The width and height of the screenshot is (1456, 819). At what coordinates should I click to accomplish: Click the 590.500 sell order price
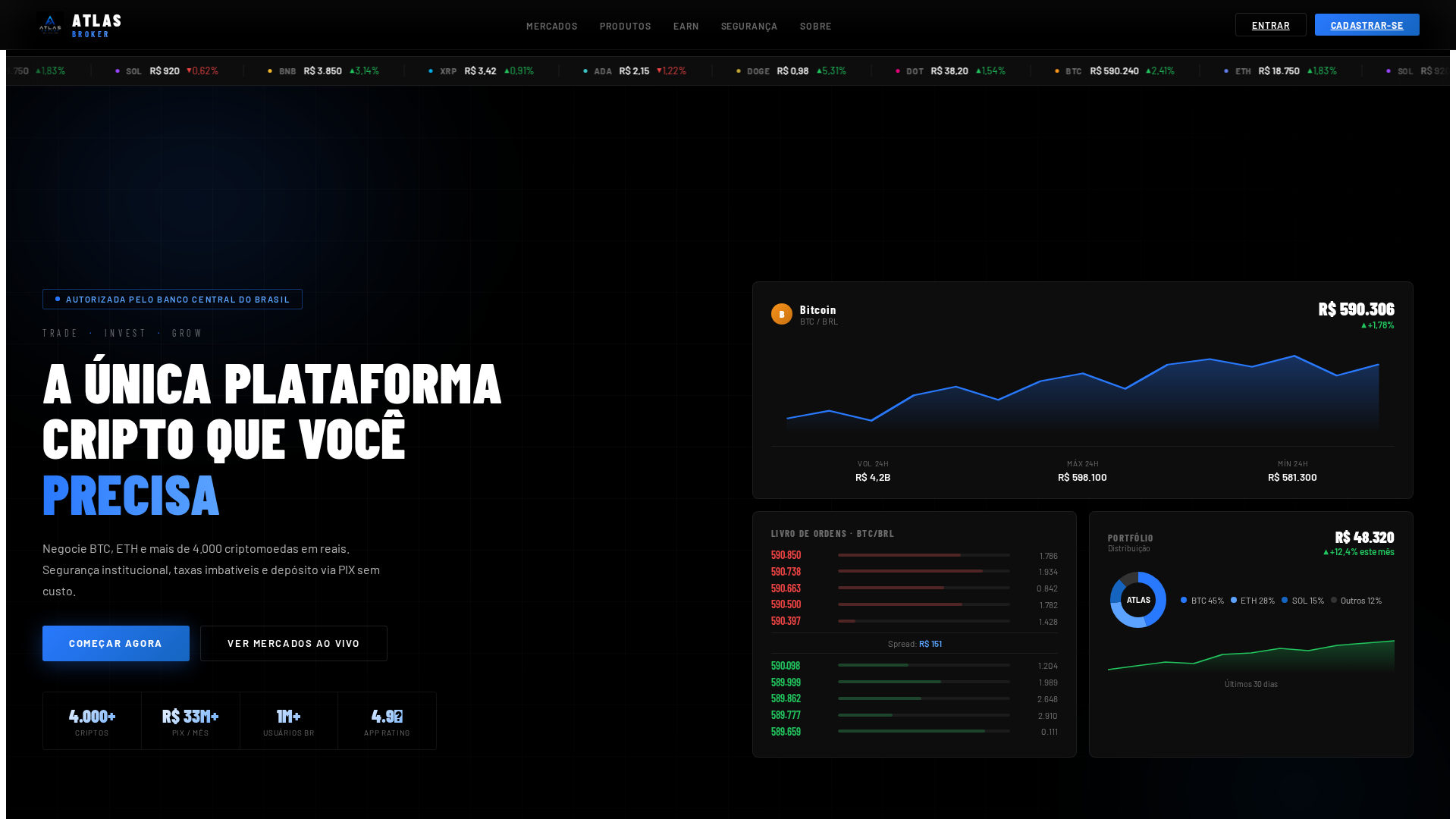point(786,604)
